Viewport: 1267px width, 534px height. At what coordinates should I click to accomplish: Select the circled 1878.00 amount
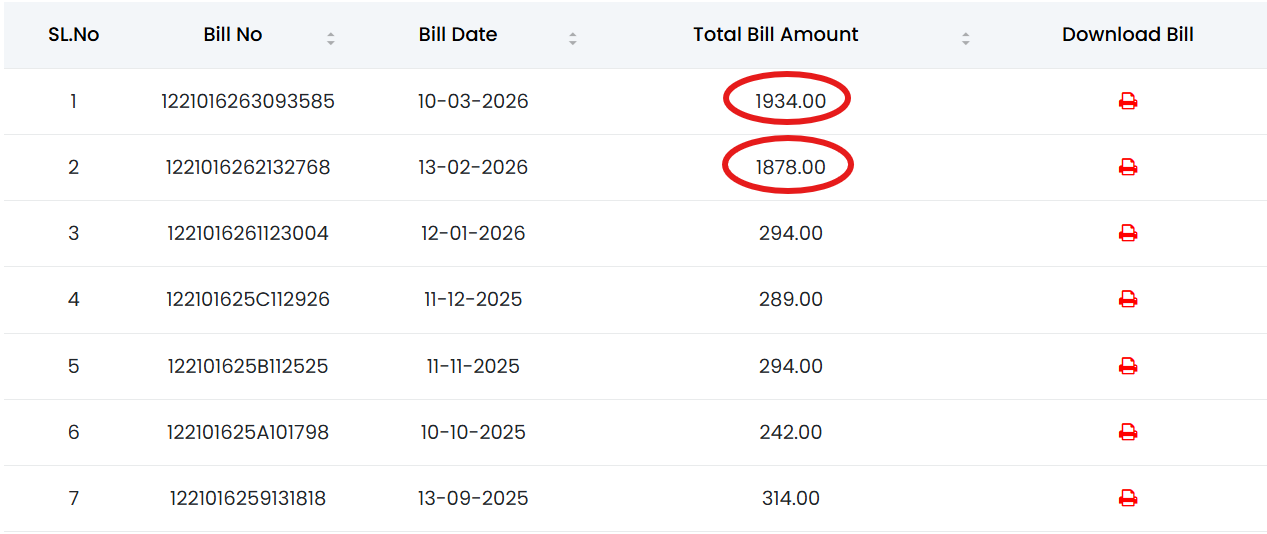790,167
